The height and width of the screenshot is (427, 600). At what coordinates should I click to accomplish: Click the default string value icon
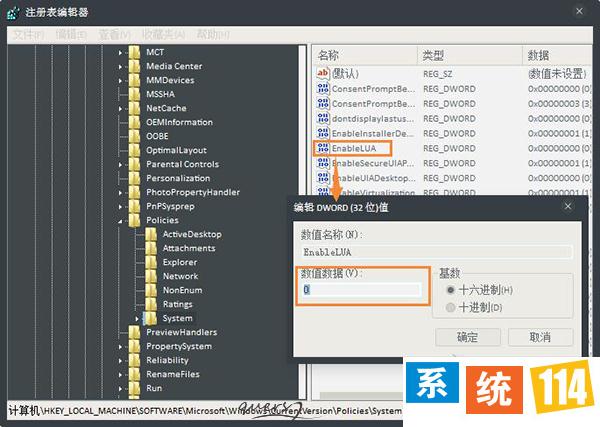tap(323, 73)
